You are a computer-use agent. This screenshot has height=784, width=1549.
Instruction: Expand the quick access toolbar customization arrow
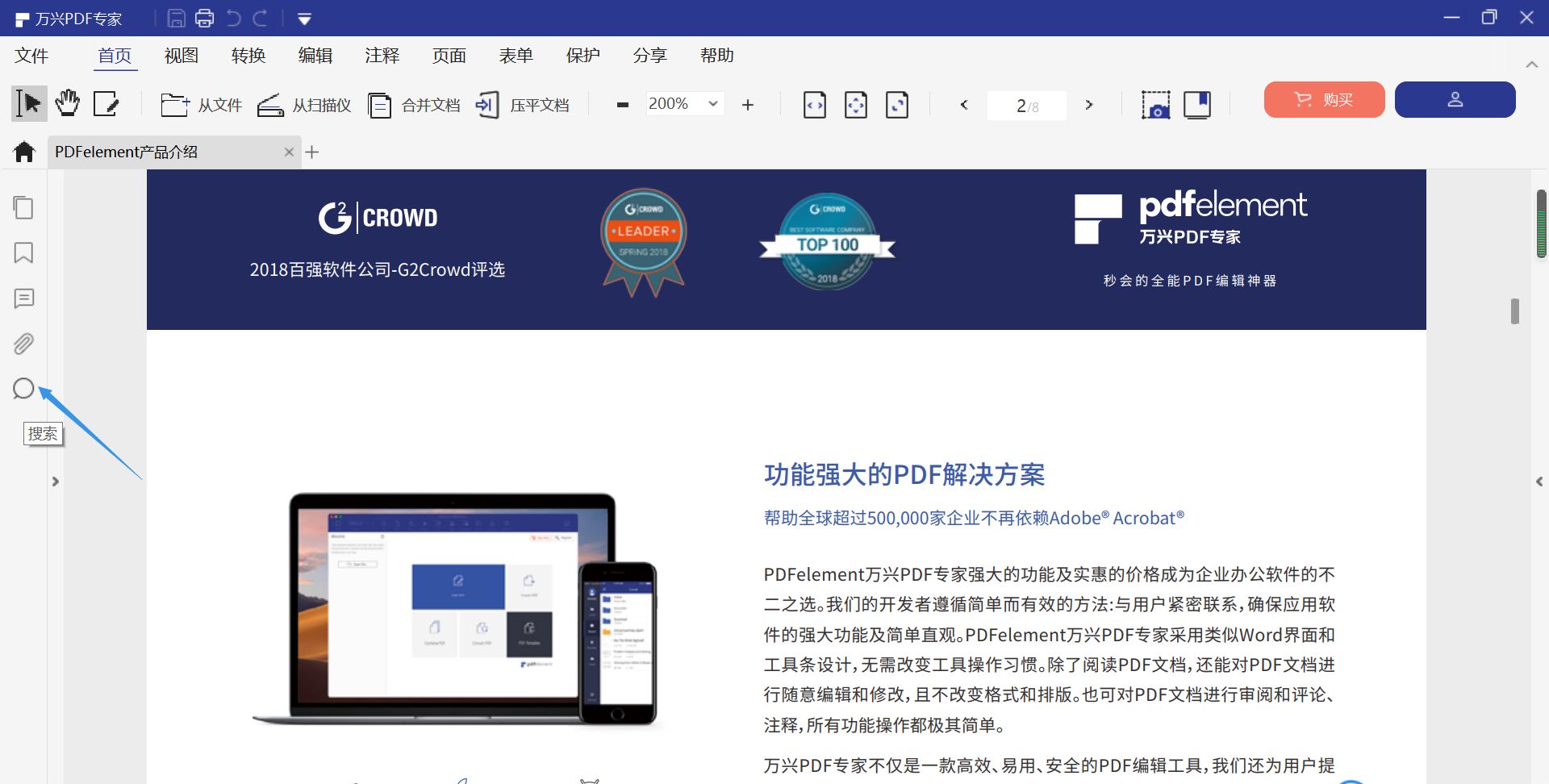(304, 18)
